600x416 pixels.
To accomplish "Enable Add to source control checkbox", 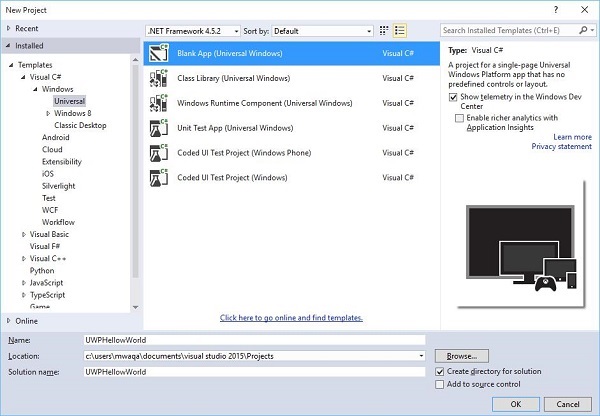I will [x=440, y=384].
